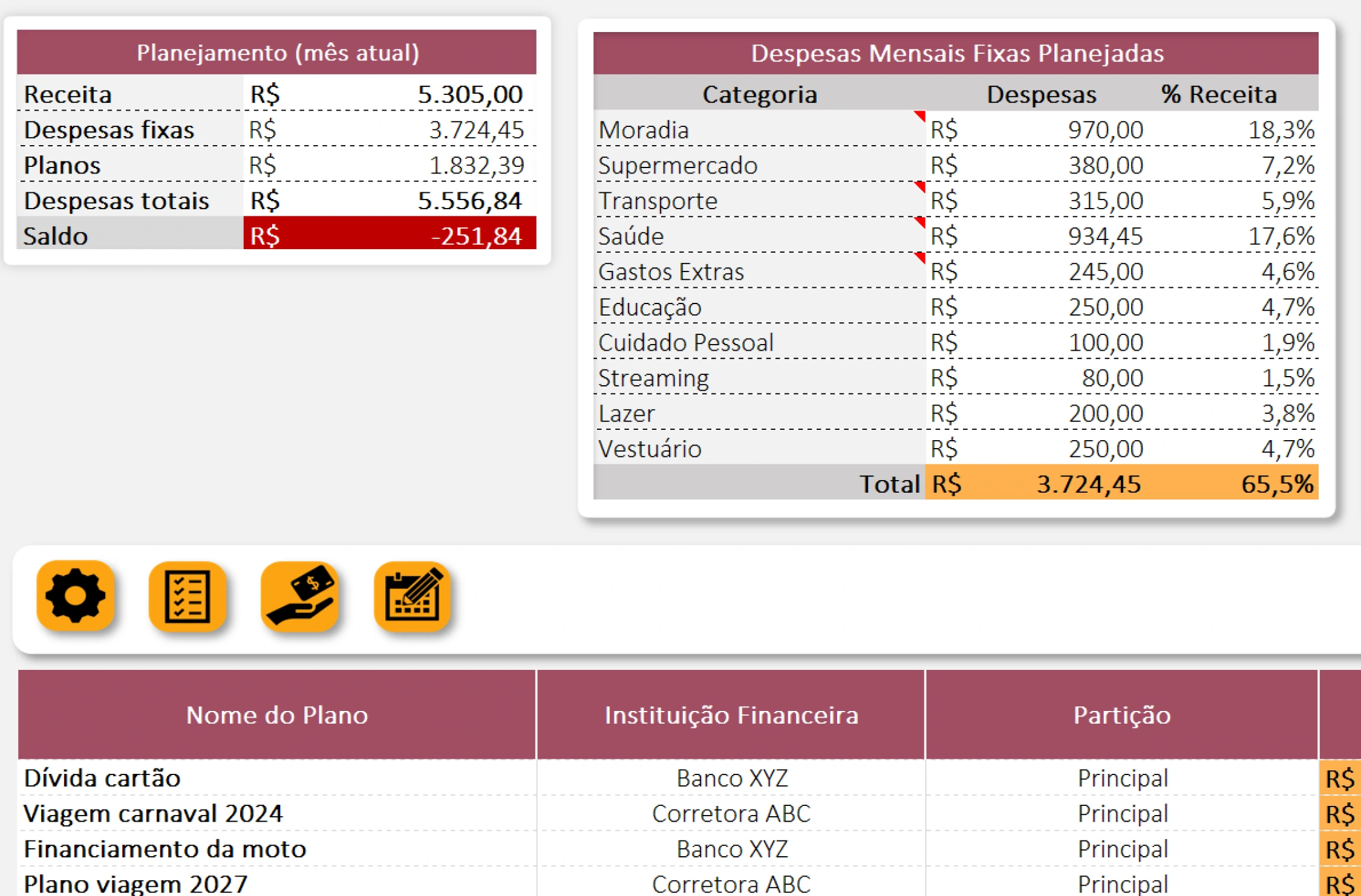Select the Transporte comment indicator triangle
Screen dimensions: 1361x896
(x=920, y=186)
